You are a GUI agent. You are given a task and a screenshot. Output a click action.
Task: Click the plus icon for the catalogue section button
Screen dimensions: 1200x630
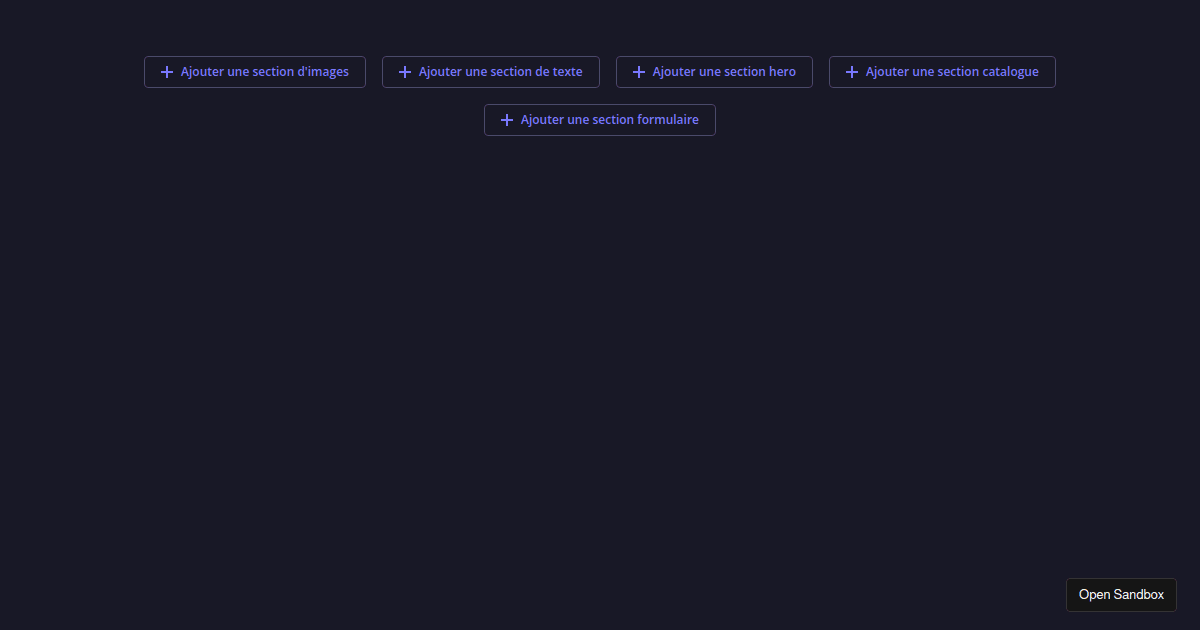click(x=852, y=71)
